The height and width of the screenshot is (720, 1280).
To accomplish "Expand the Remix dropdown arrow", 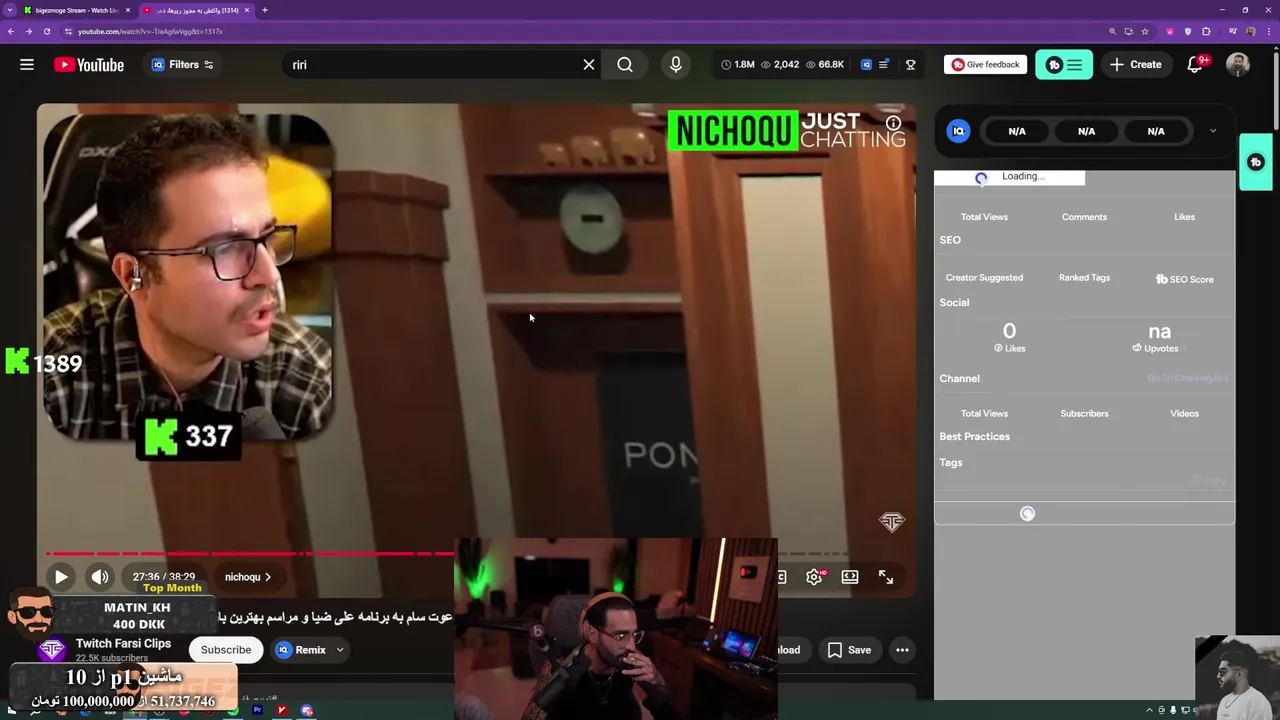I will pyautogui.click(x=340, y=650).
